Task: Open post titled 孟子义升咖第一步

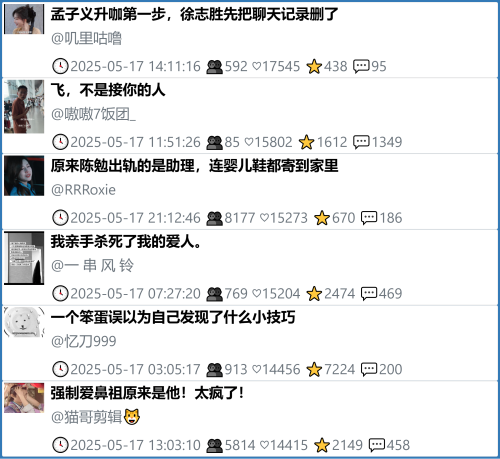Action: point(194,14)
